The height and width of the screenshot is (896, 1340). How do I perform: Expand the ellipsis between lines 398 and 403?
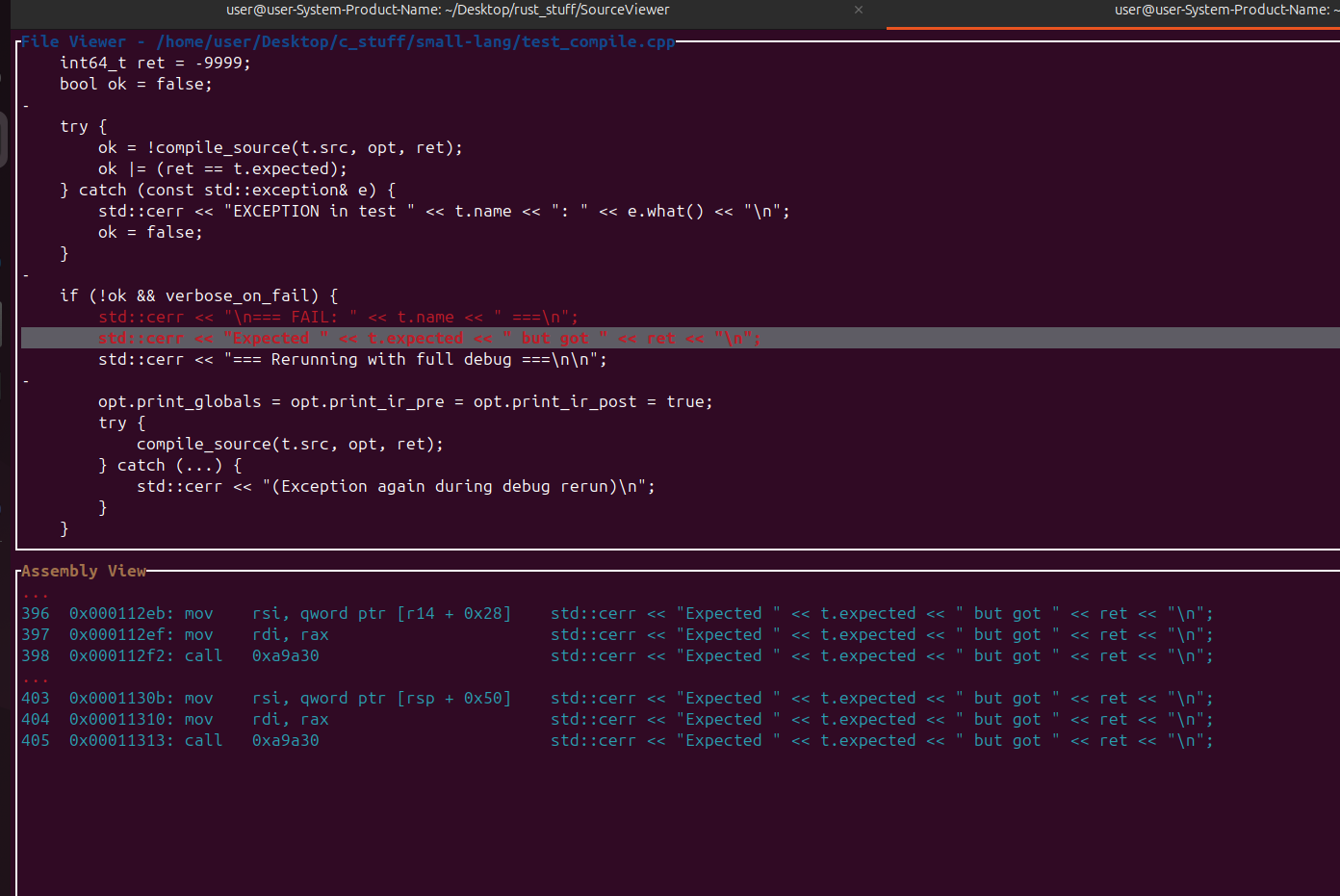[35, 678]
